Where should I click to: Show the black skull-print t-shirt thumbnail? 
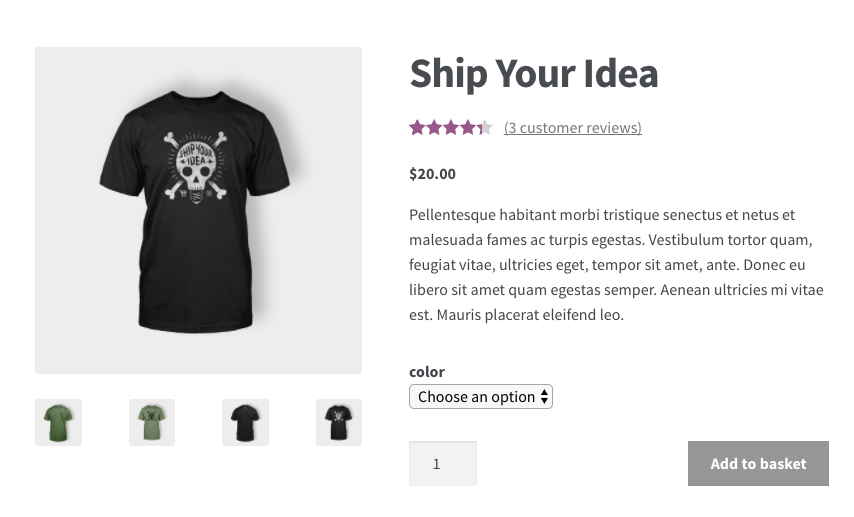[339, 422]
